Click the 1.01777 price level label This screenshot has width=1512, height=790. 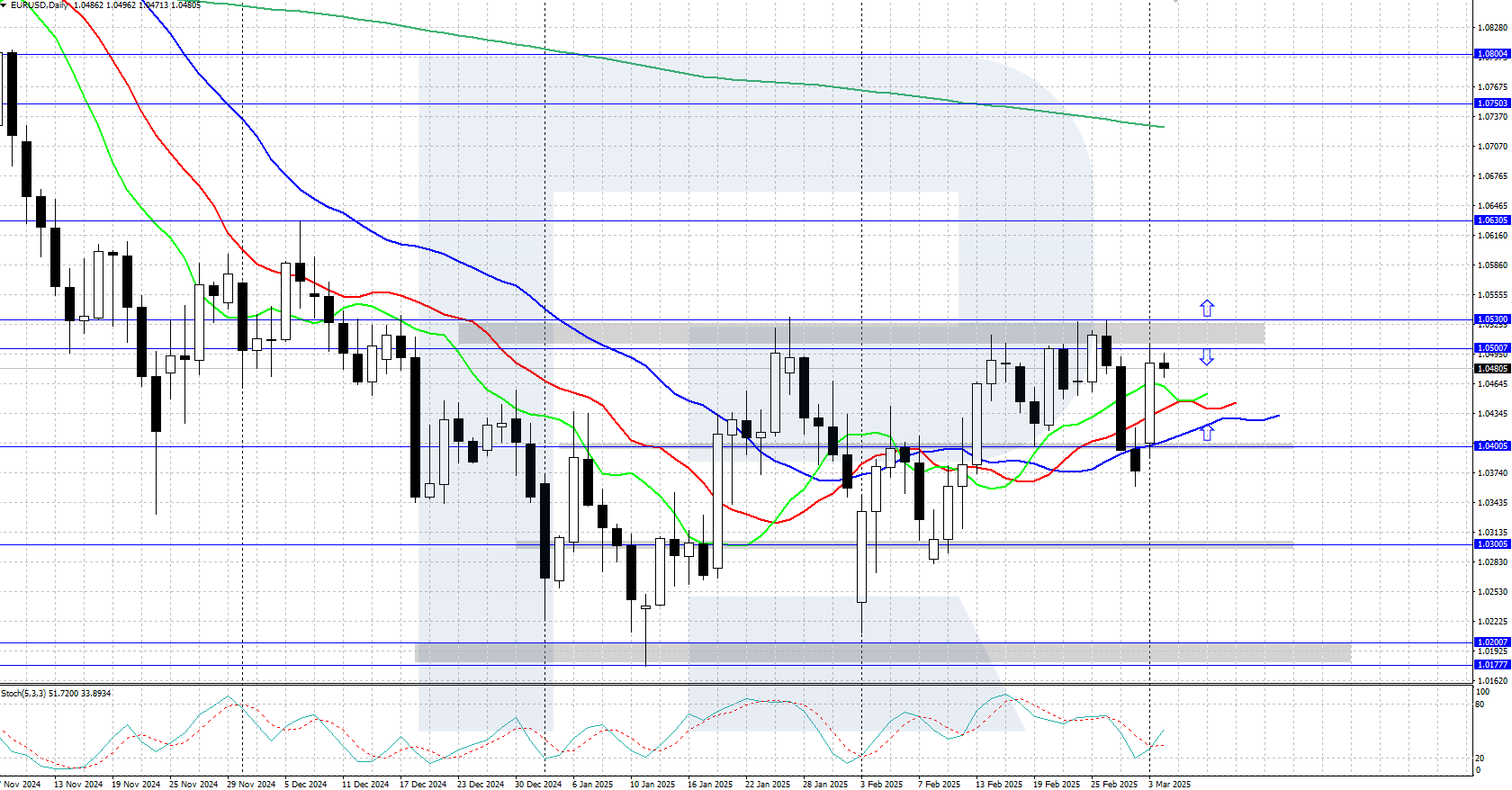(x=1492, y=665)
